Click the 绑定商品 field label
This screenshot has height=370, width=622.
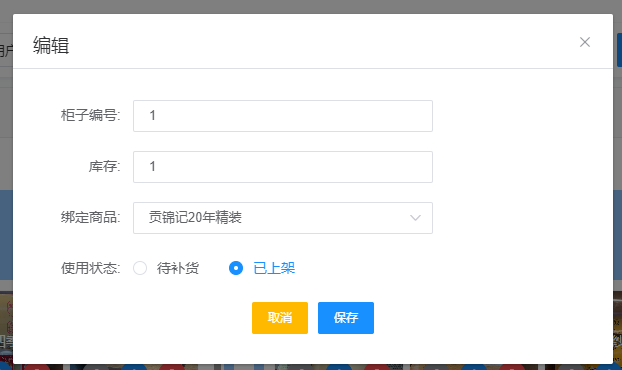[x=90, y=217]
